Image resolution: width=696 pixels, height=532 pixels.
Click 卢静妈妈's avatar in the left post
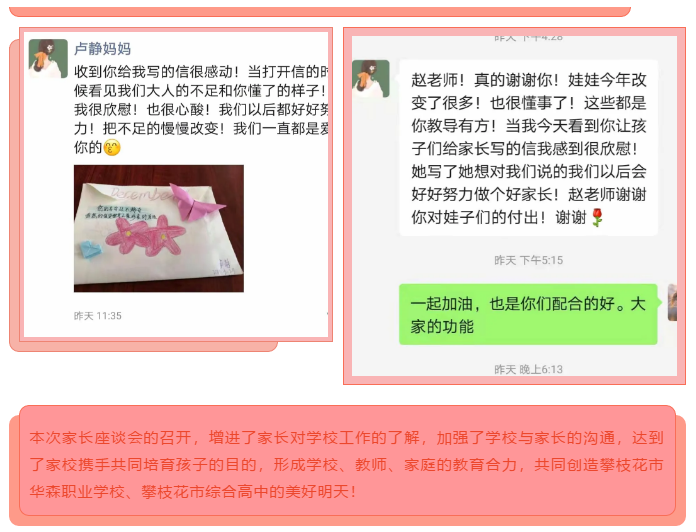coord(48,59)
